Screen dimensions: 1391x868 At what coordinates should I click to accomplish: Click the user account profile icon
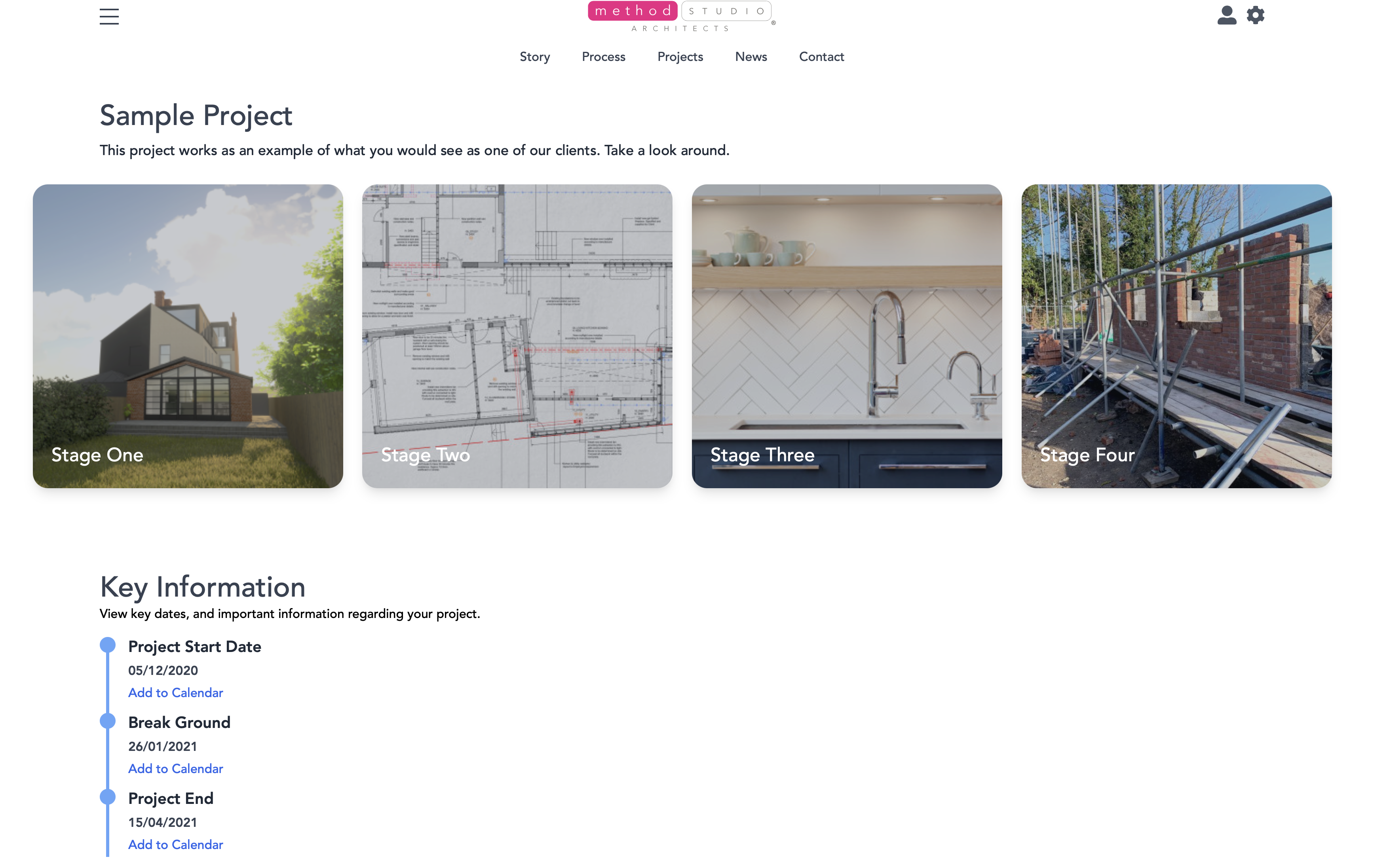1227,15
